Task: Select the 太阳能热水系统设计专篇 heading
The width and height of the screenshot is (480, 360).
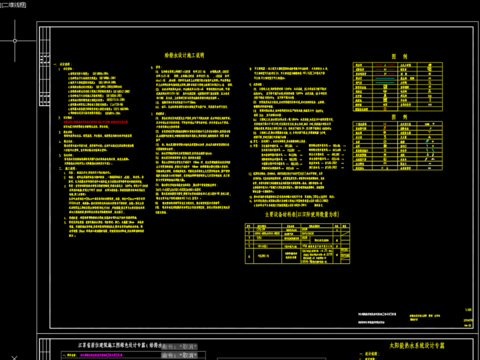Action: (x=417, y=346)
